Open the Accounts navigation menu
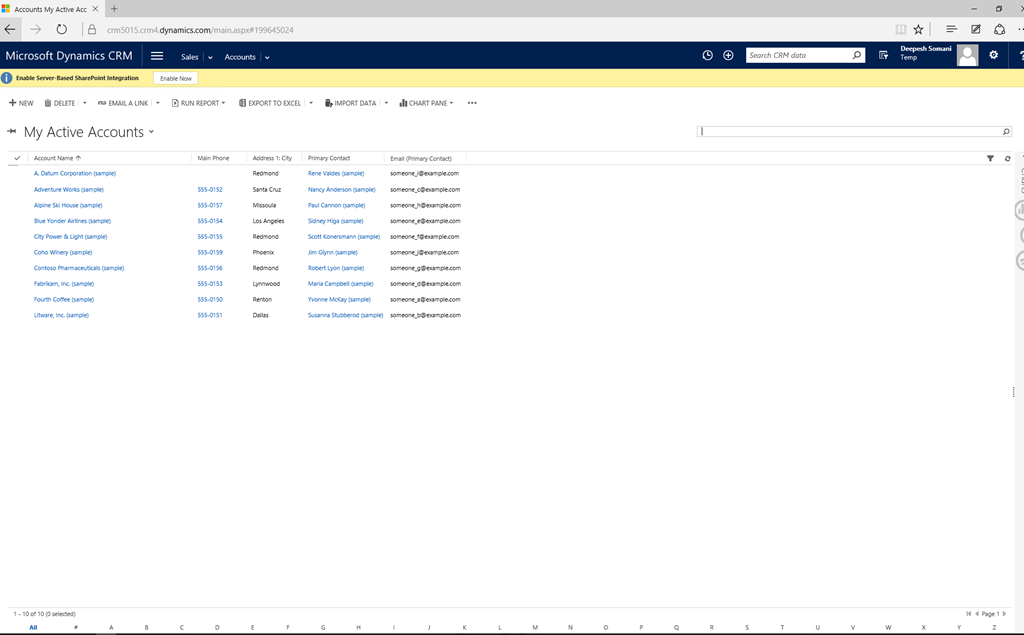1024x635 pixels. pyautogui.click(x=246, y=57)
